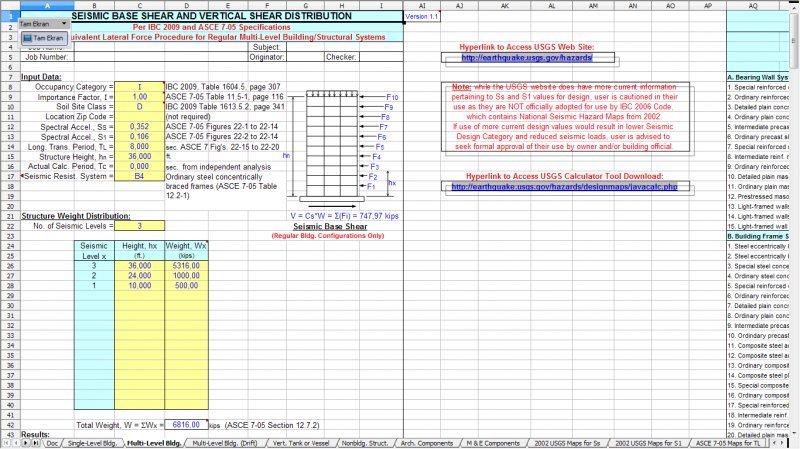Screen dimensions: 800x449
Task: Click the Subject field cell
Action: tap(345, 47)
